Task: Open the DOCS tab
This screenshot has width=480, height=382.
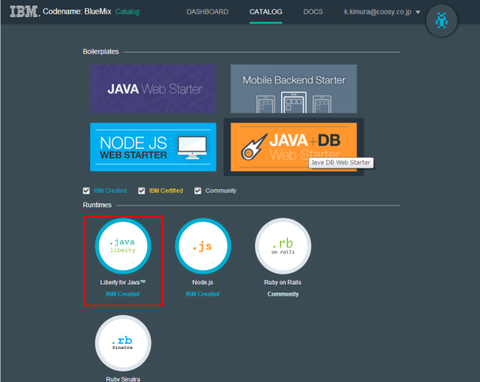Action: (313, 12)
